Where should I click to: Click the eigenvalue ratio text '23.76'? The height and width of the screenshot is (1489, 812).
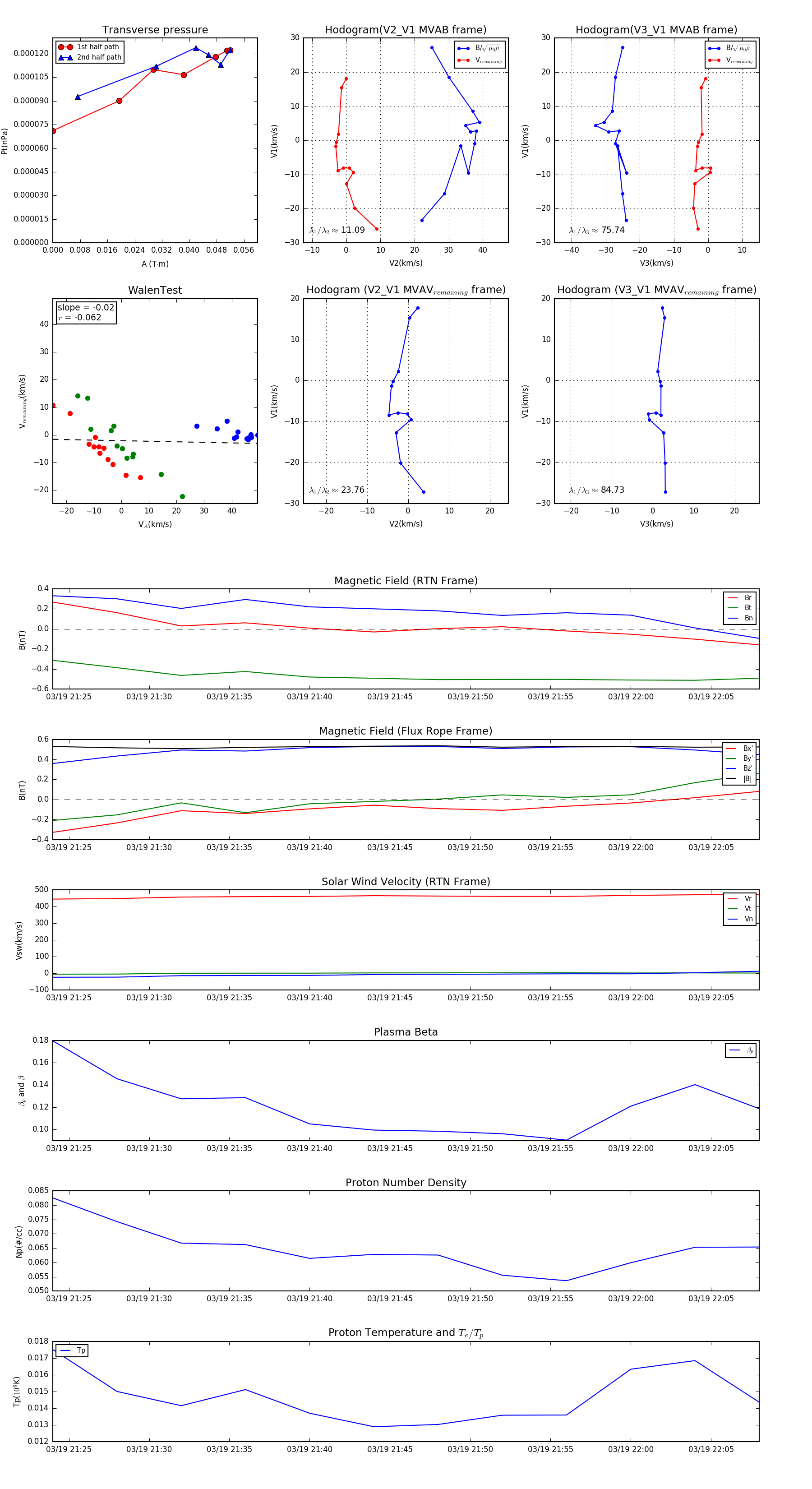[352, 490]
